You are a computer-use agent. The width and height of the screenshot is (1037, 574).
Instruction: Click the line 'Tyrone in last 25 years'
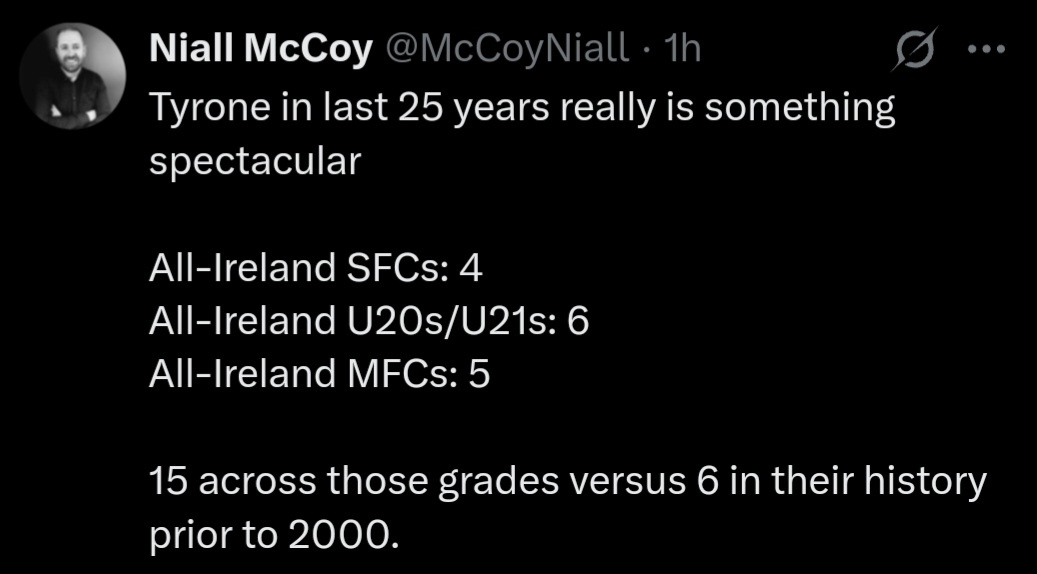(348, 108)
